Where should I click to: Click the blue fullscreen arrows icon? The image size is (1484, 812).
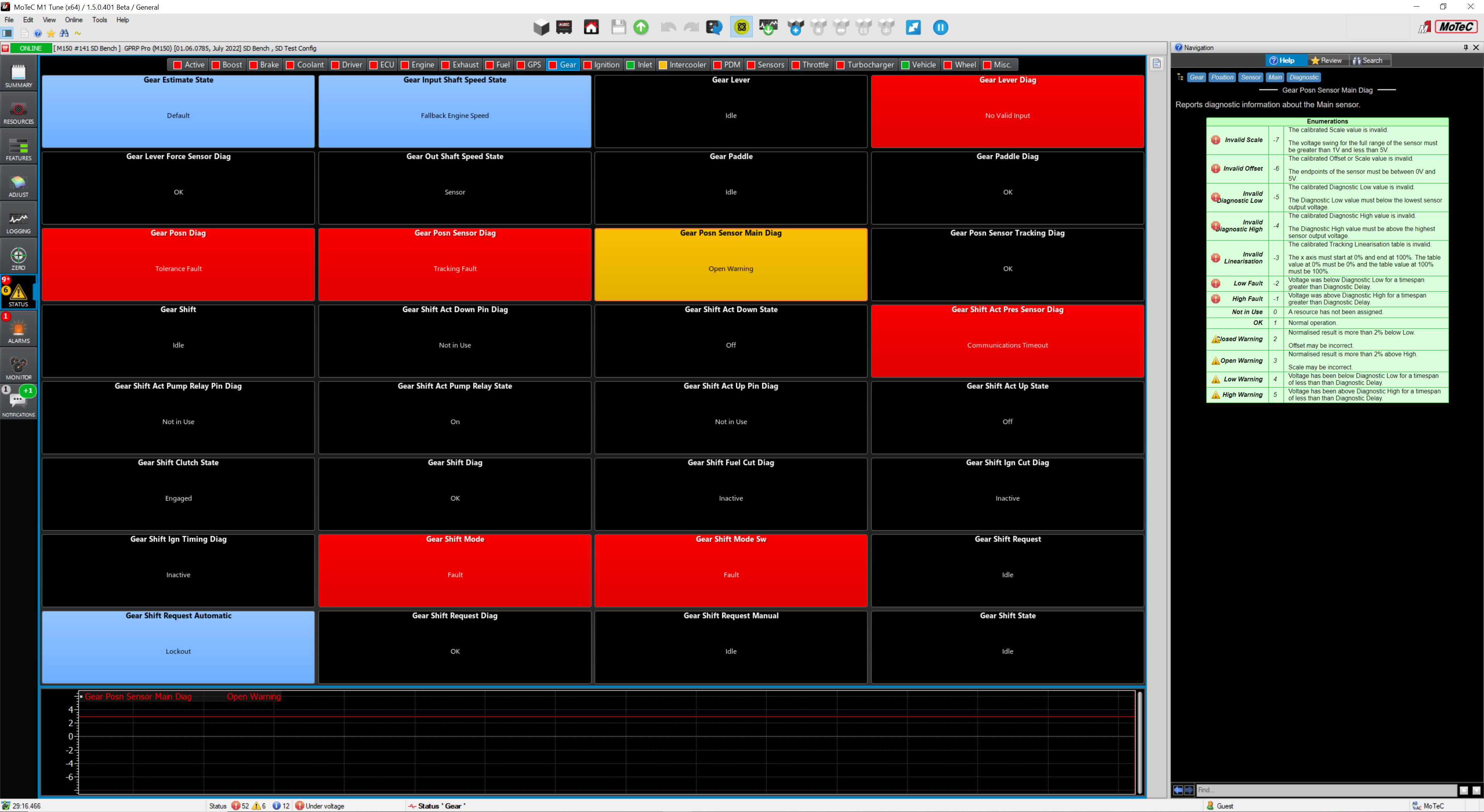[913, 27]
